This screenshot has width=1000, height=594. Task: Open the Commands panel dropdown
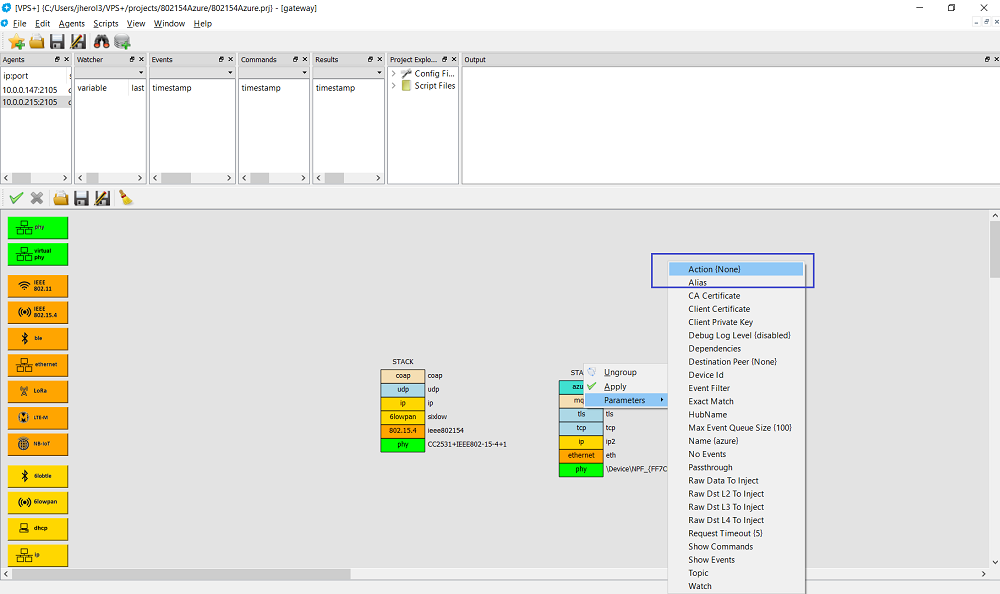(302, 73)
